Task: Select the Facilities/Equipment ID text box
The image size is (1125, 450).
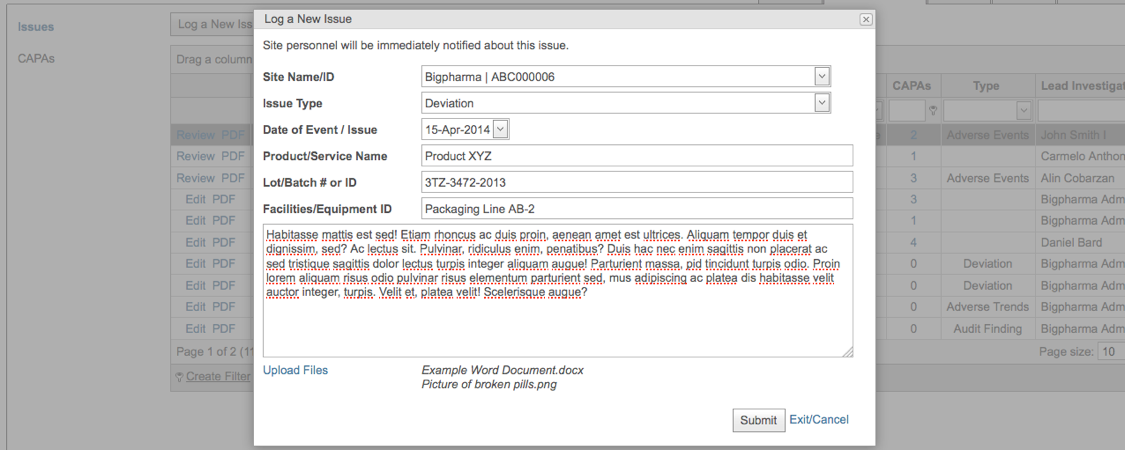Action: click(x=637, y=208)
